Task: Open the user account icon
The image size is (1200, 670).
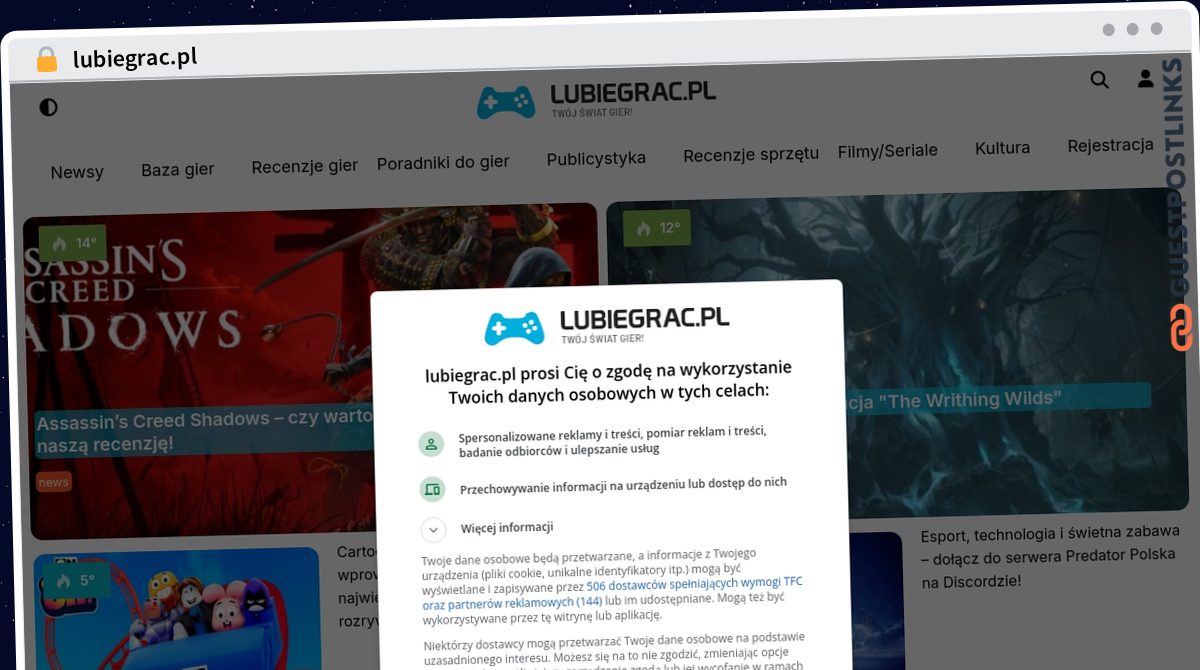Action: pos(1146,78)
